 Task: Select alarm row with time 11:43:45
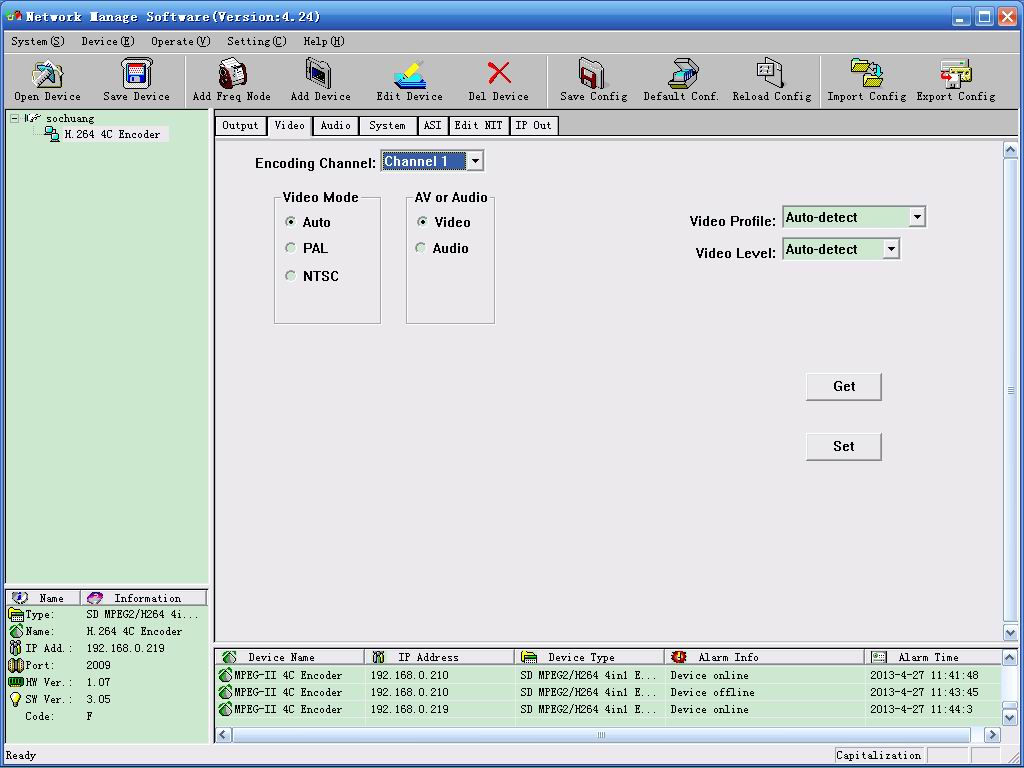pos(608,692)
